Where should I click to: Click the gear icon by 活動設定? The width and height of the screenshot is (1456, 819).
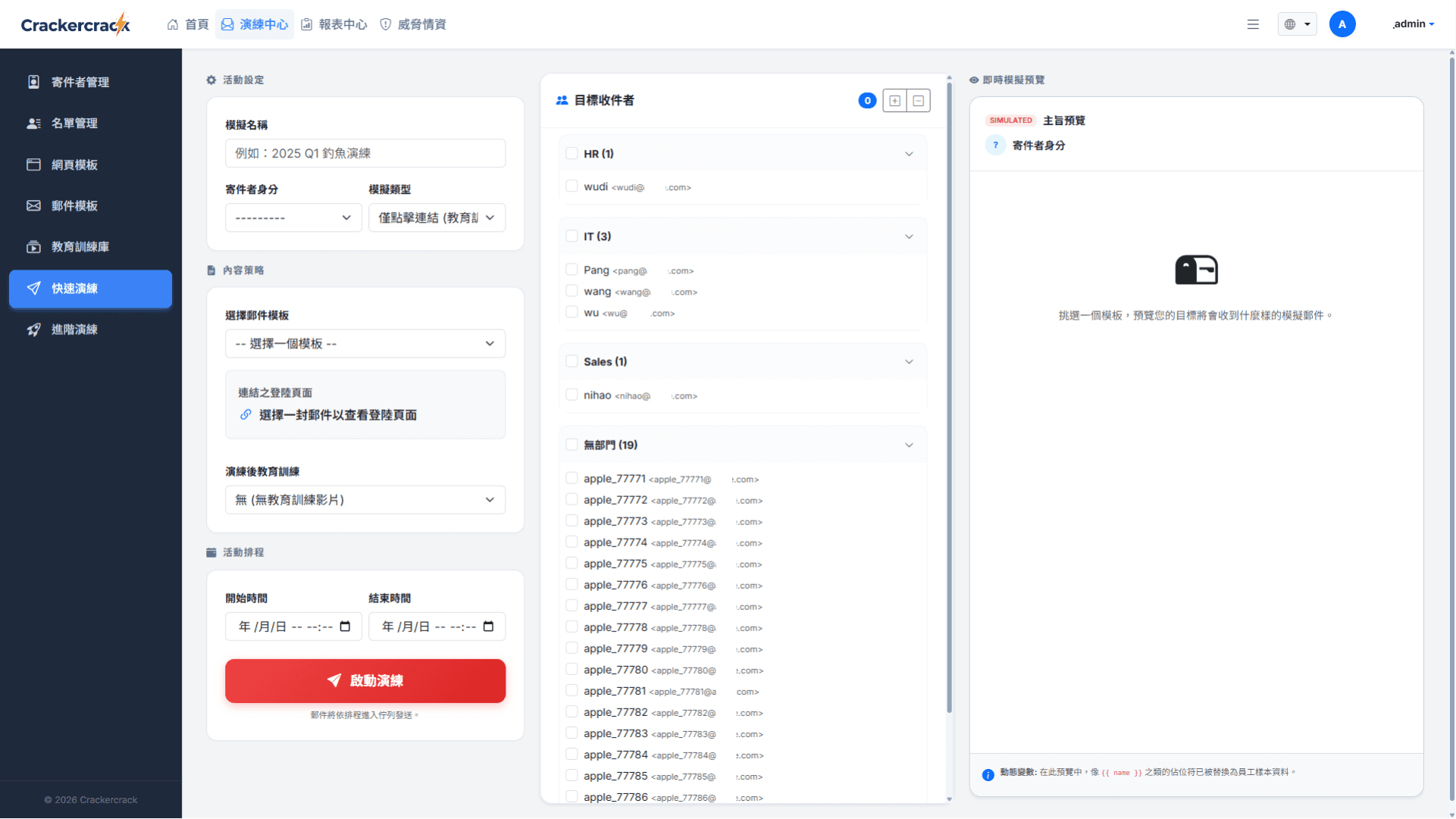pos(211,80)
